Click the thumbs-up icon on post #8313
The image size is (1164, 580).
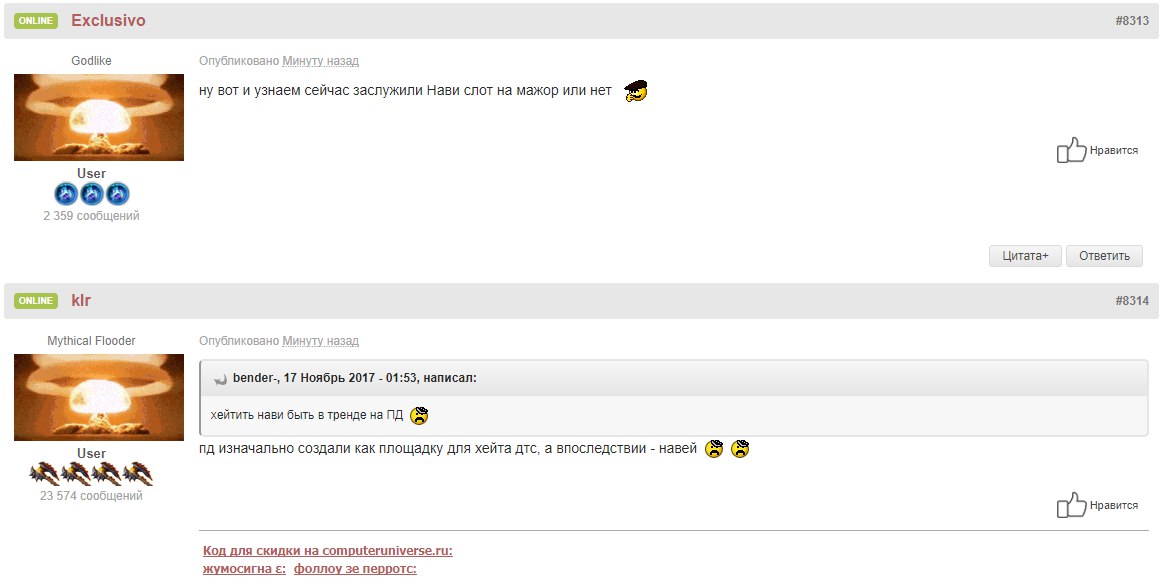(1071, 150)
